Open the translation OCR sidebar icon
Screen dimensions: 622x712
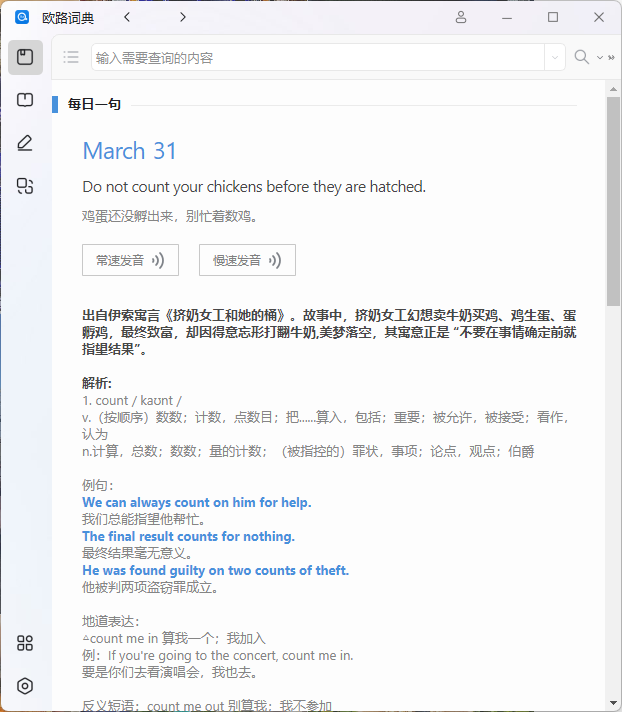[x=25, y=186]
